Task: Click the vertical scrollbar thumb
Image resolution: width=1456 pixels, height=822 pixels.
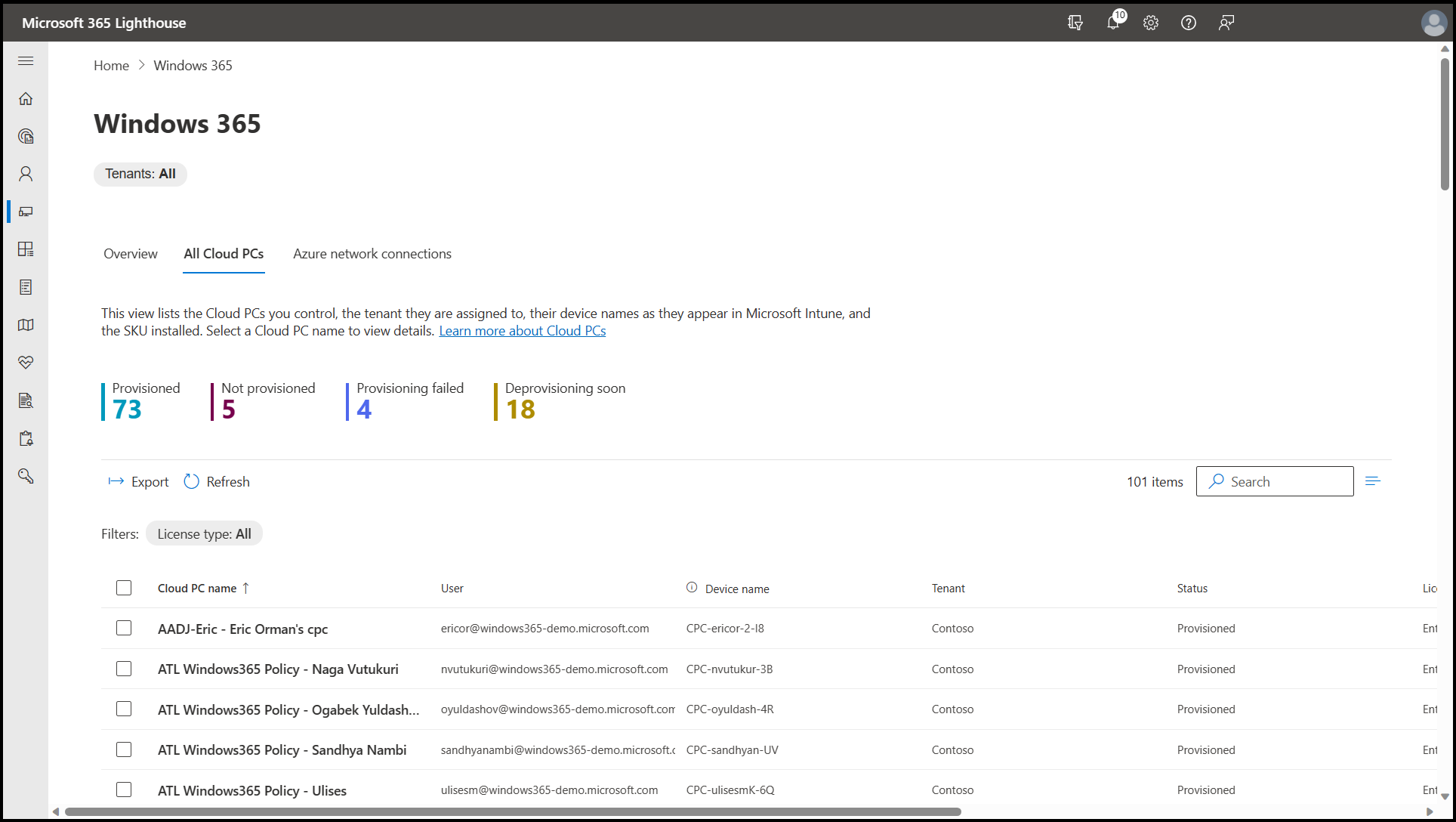Action: point(1445,124)
